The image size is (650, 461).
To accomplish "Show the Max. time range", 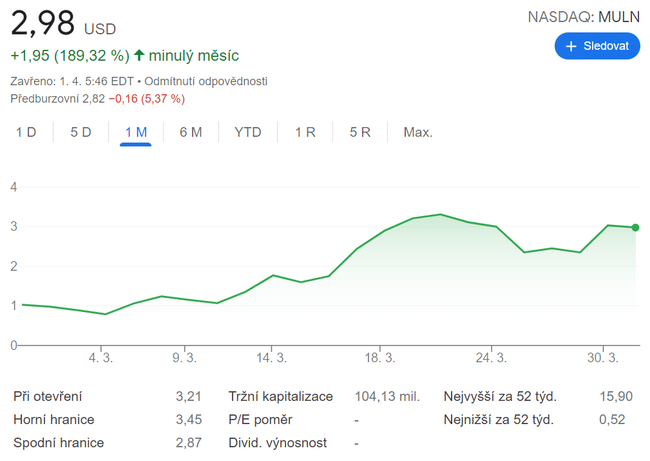I will pyautogui.click(x=417, y=132).
